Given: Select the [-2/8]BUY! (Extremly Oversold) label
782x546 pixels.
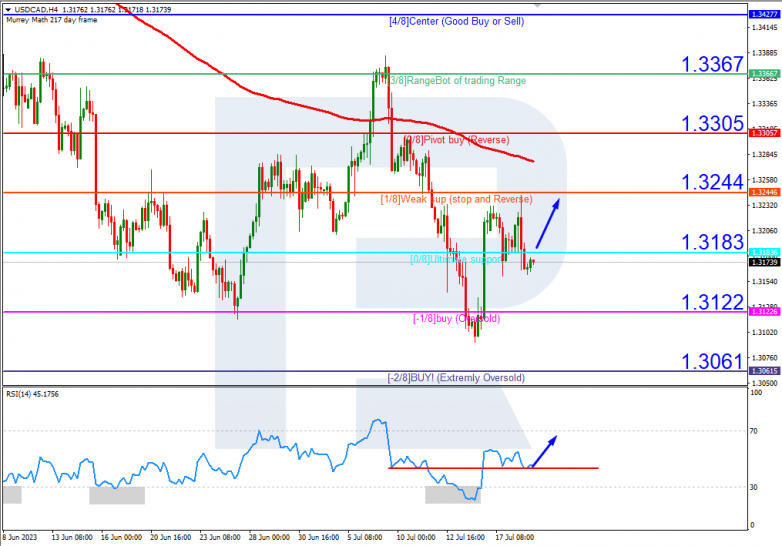Looking at the screenshot, I should coord(456,378).
